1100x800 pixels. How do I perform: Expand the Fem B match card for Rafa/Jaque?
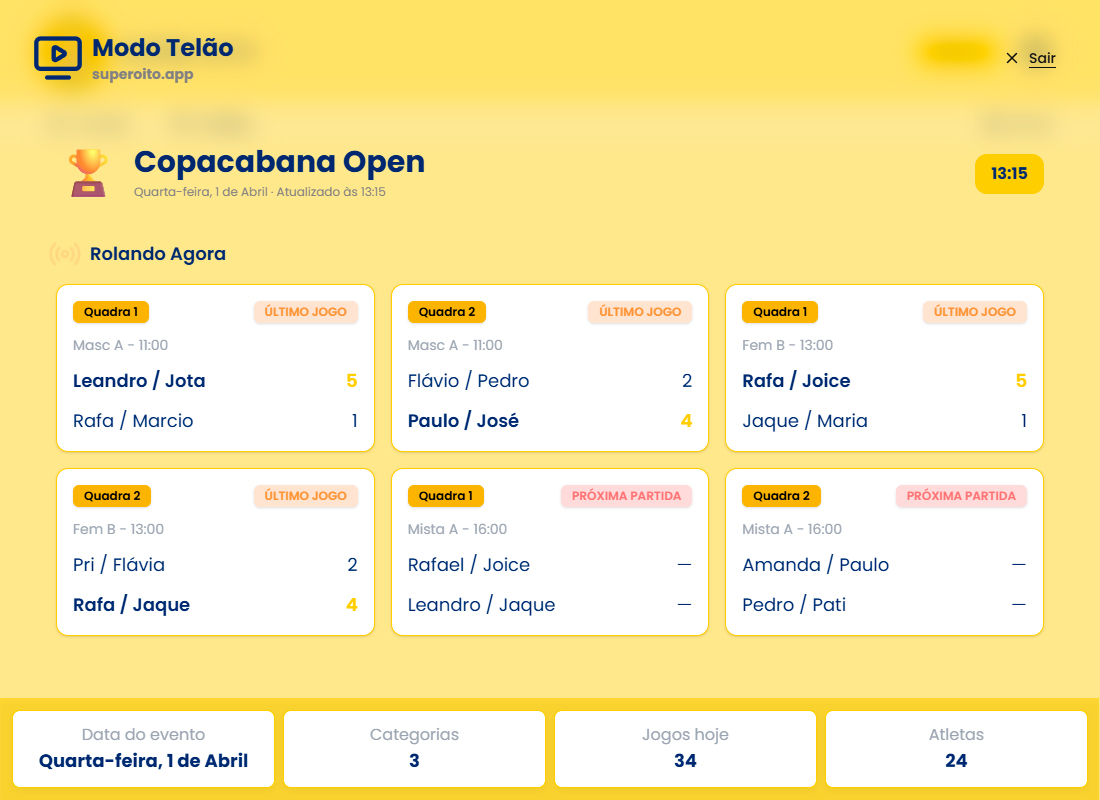[215, 552]
